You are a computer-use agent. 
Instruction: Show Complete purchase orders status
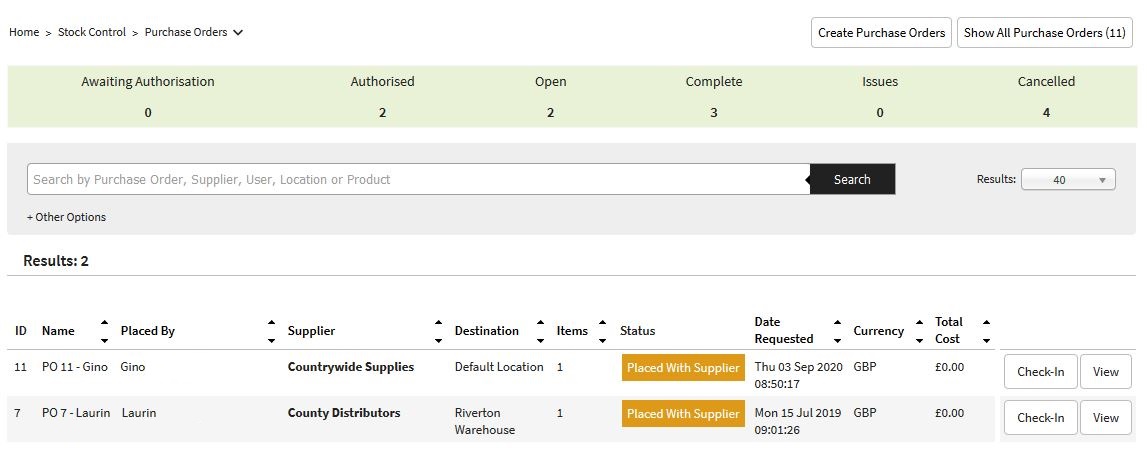coord(713,96)
